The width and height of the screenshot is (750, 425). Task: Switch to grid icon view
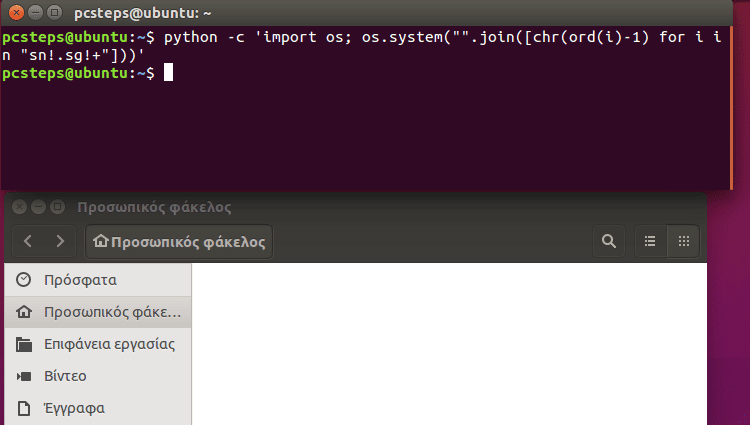(x=684, y=241)
